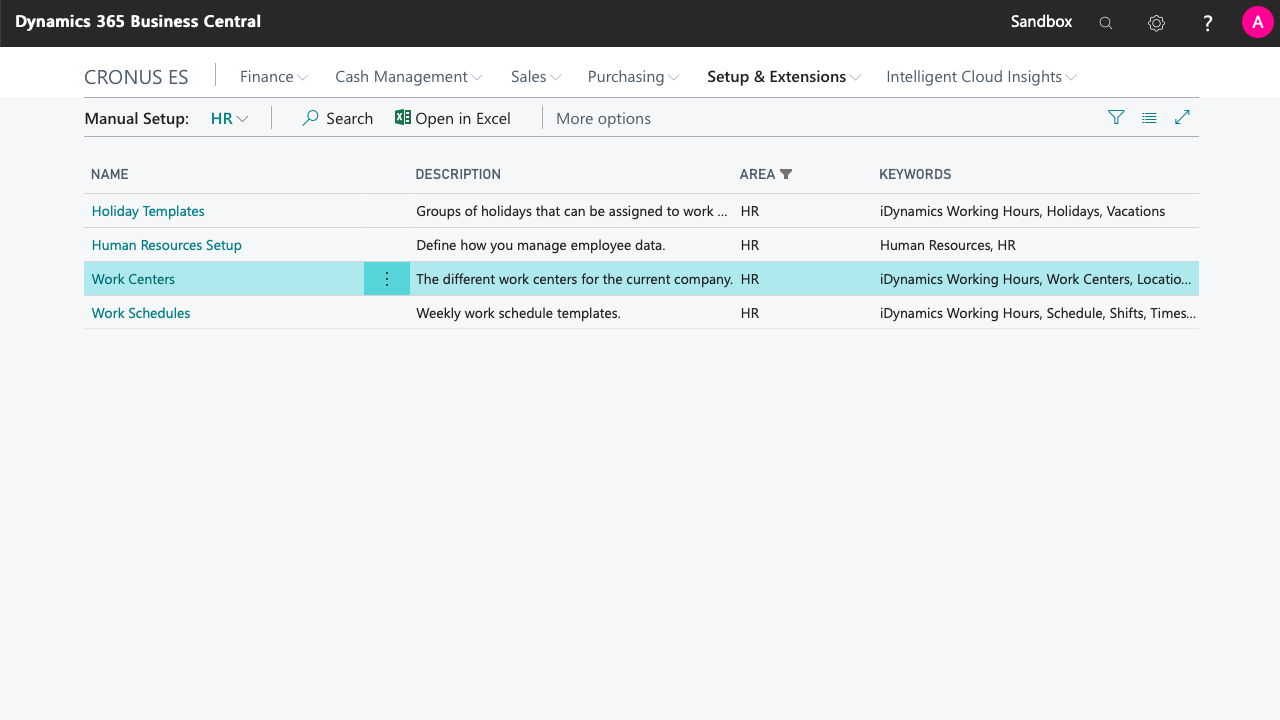Open the Holiday Templates setup page

coord(148,211)
